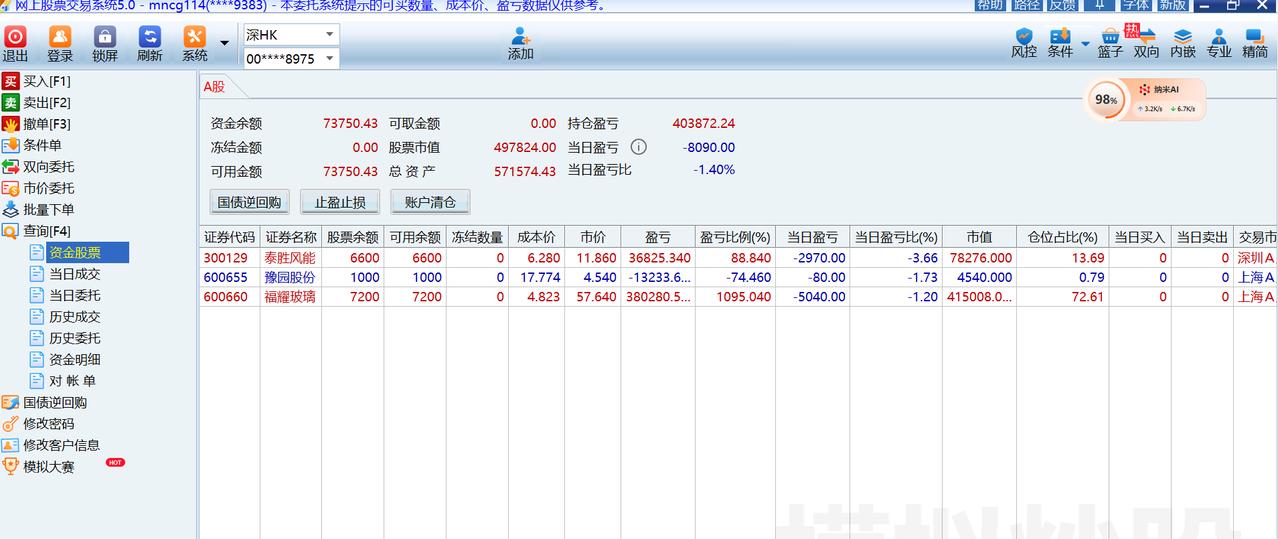Screen dimensions: 1278x539
Task: Open 对帐单 query item
Action: click(73, 381)
